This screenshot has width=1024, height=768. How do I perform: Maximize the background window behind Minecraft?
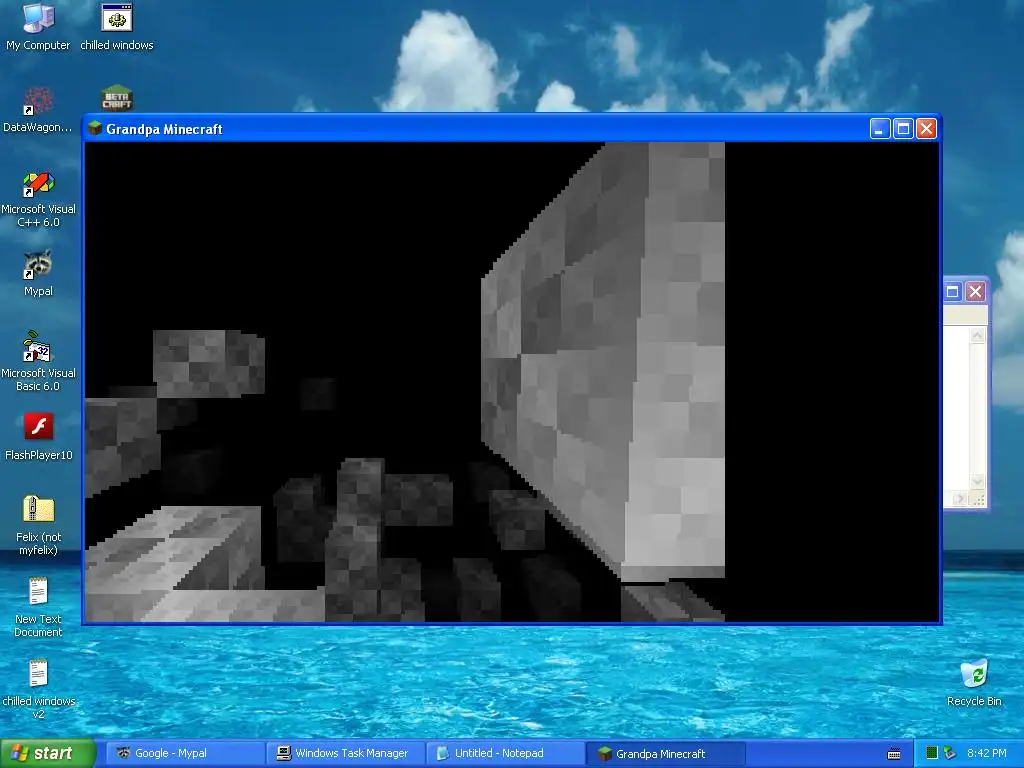(x=952, y=291)
